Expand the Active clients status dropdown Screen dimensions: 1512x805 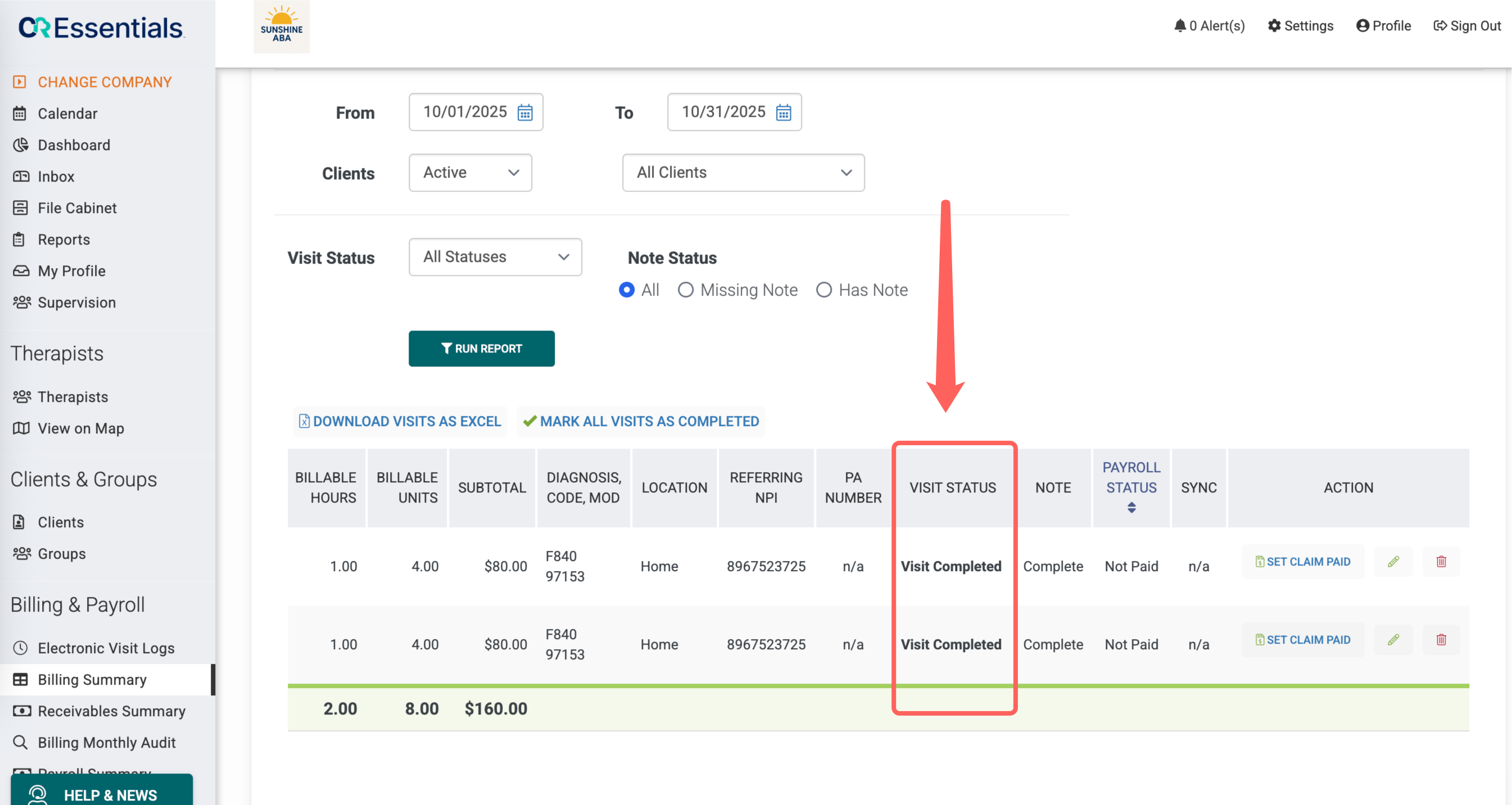(470, 173)
